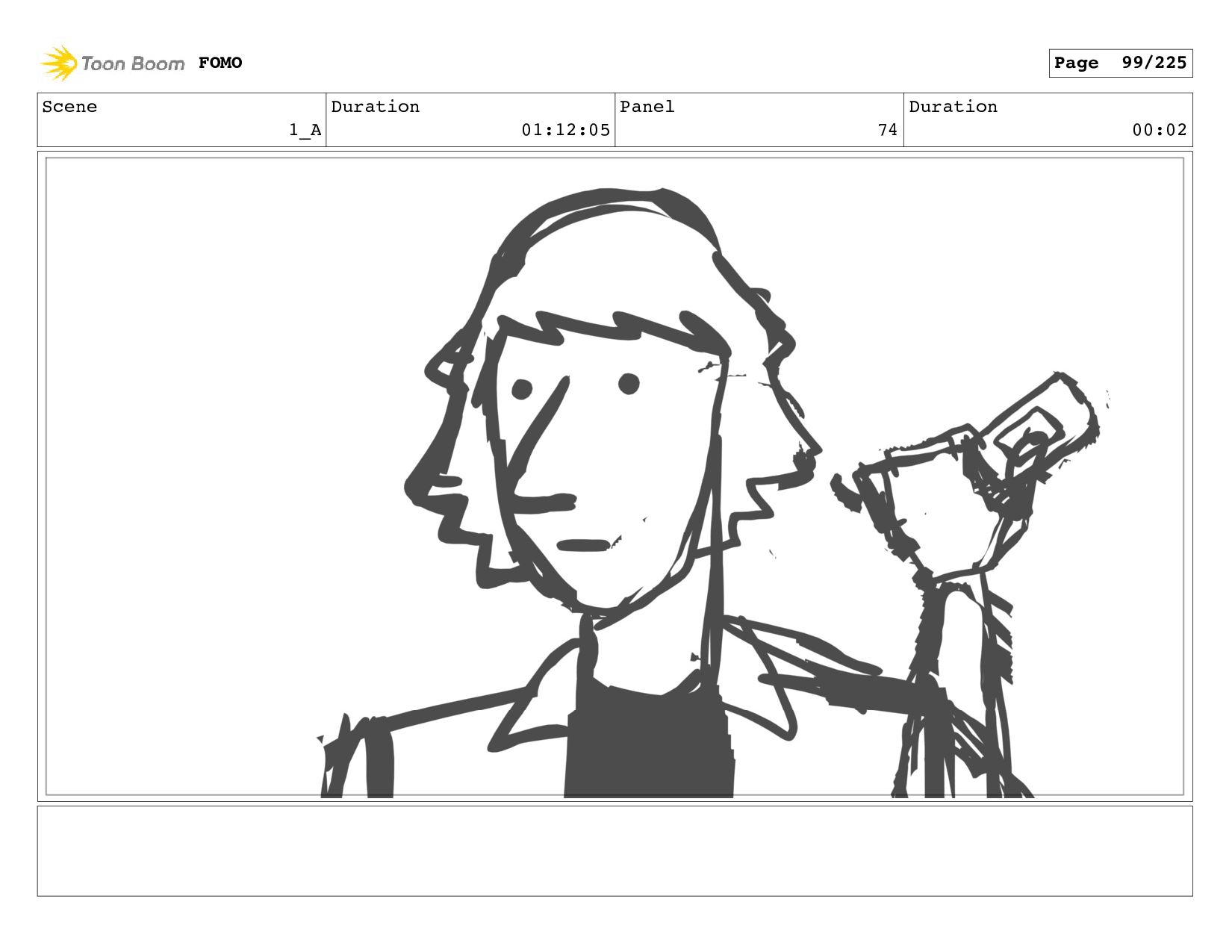The image size is (1232, 952).
Task: Select the FOMO project title text
Action: 220,63
